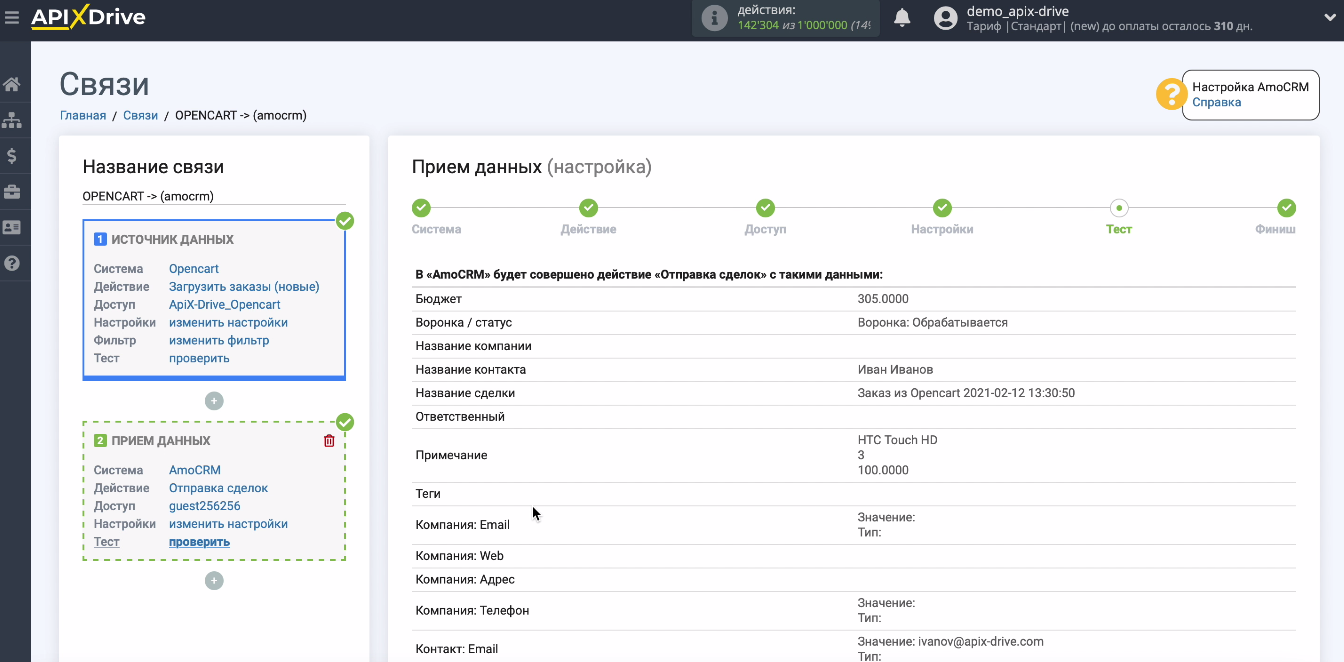Go to the Финиш step circle
This screenshot has height=662, width=1344.
1286,208
